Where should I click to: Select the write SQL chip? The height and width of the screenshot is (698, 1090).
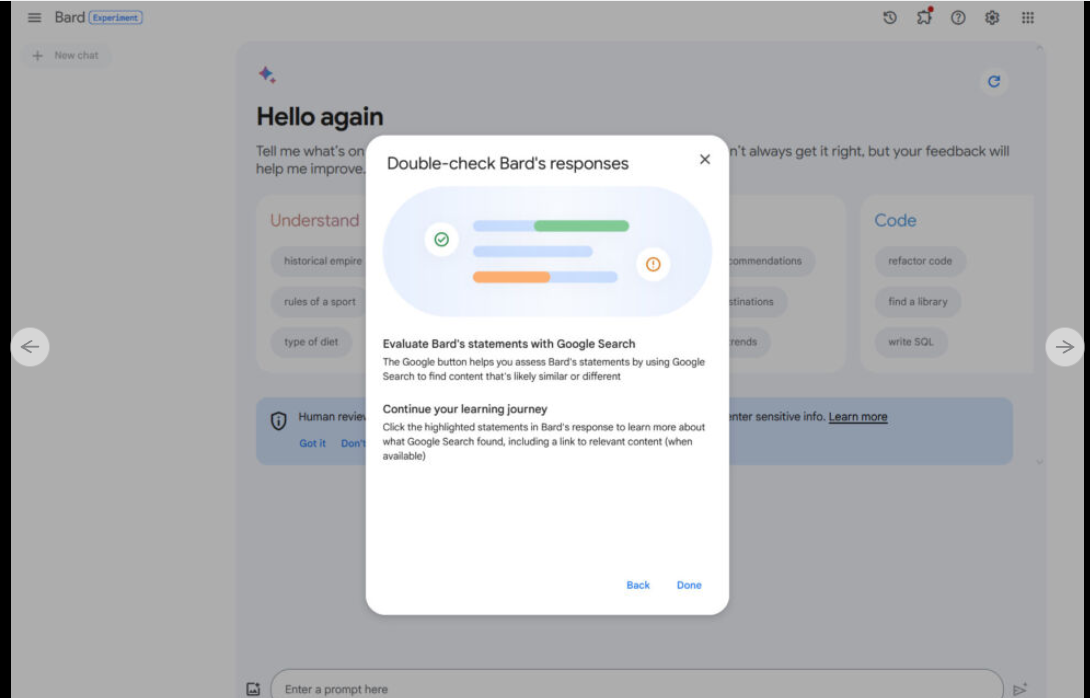click(x=911, y=342)
